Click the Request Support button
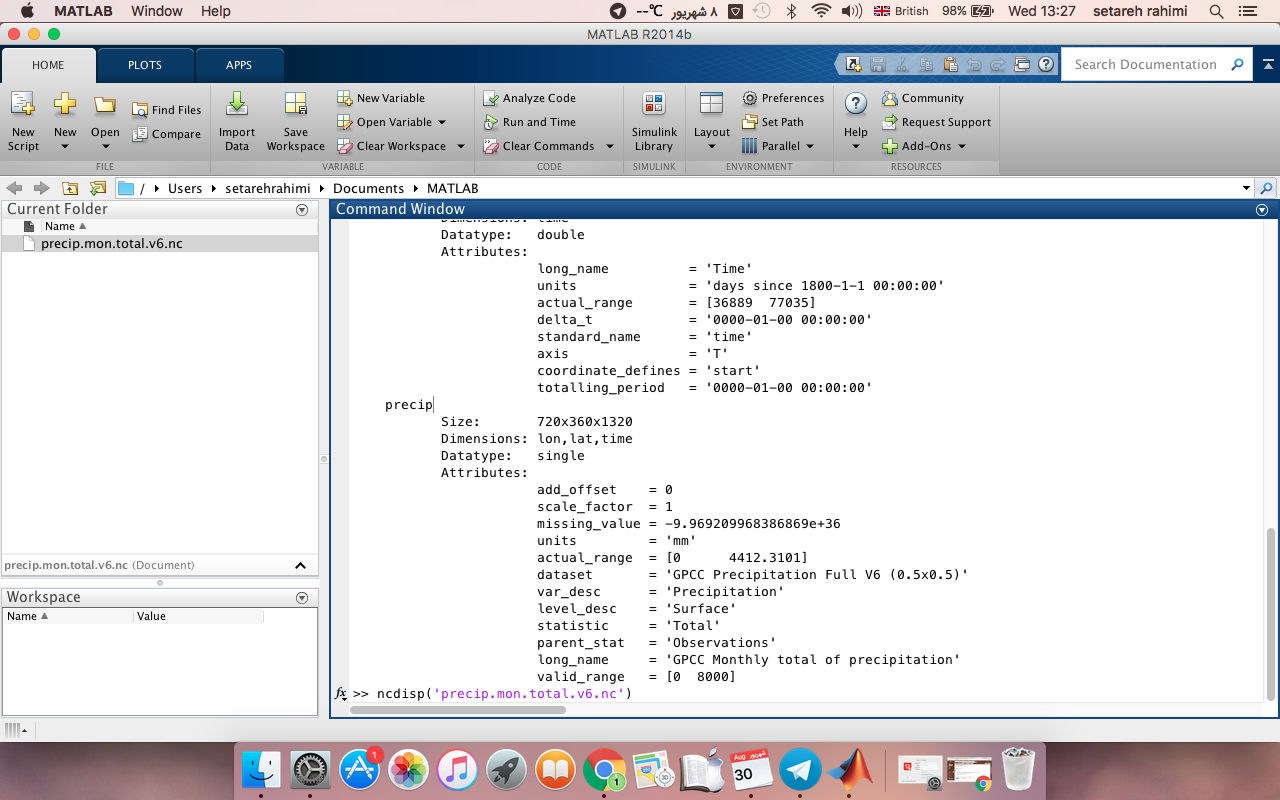The height and width of the screenshot is (800, 1280). tap(936, 122)
